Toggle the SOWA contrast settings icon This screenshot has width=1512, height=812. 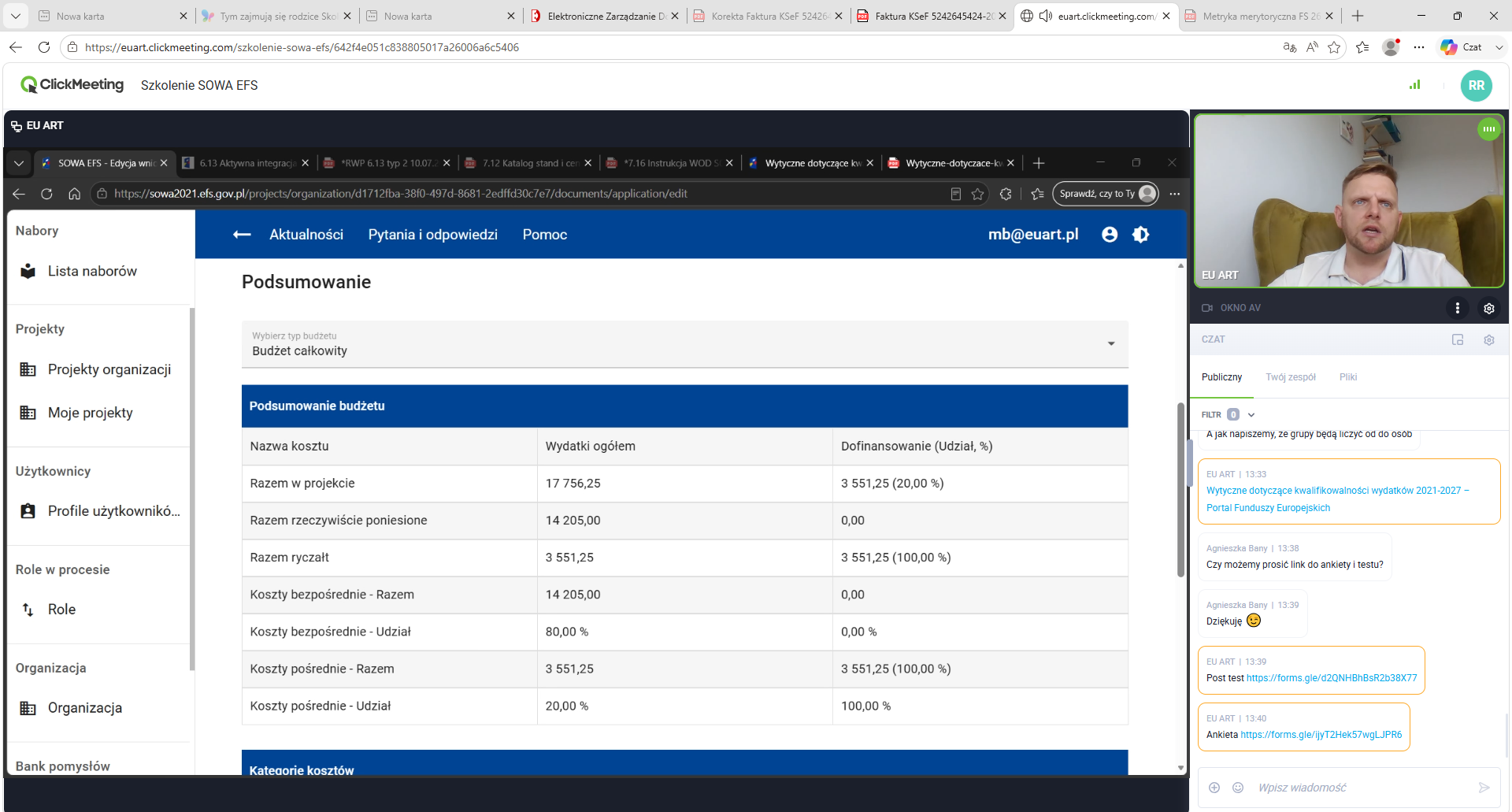tap(1140, 235)
